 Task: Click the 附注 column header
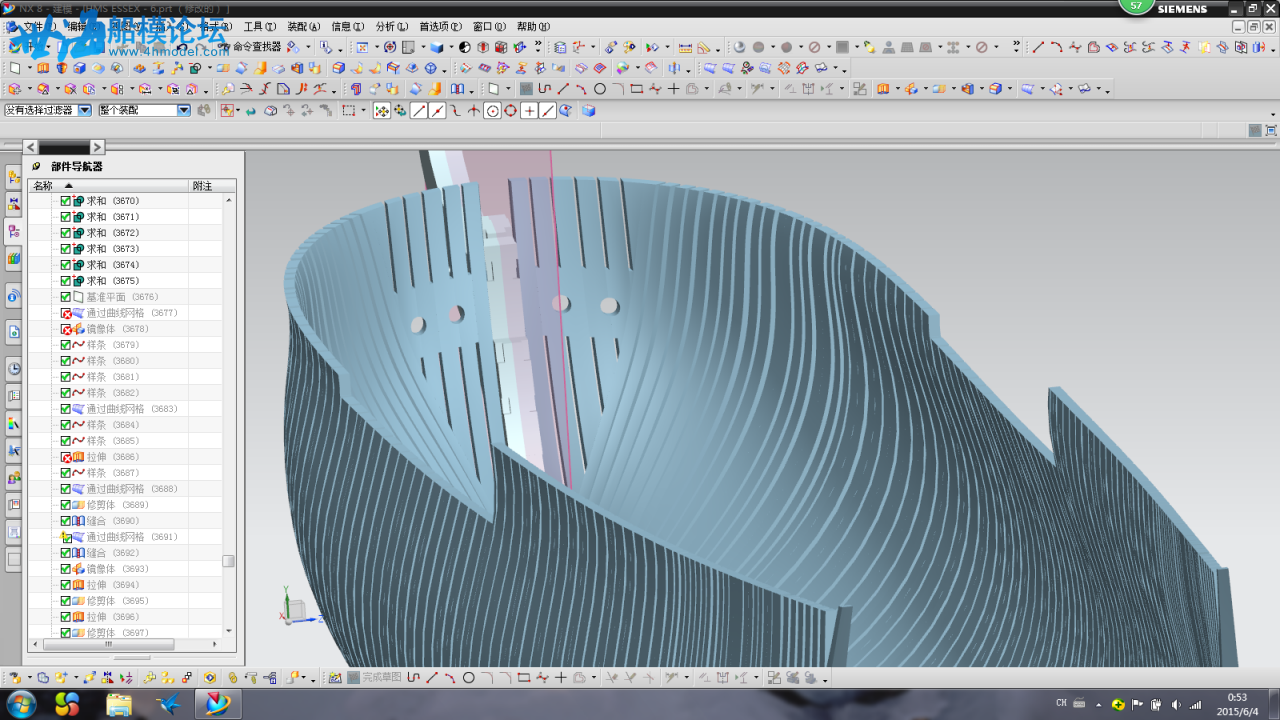click(x=212, y=186)
